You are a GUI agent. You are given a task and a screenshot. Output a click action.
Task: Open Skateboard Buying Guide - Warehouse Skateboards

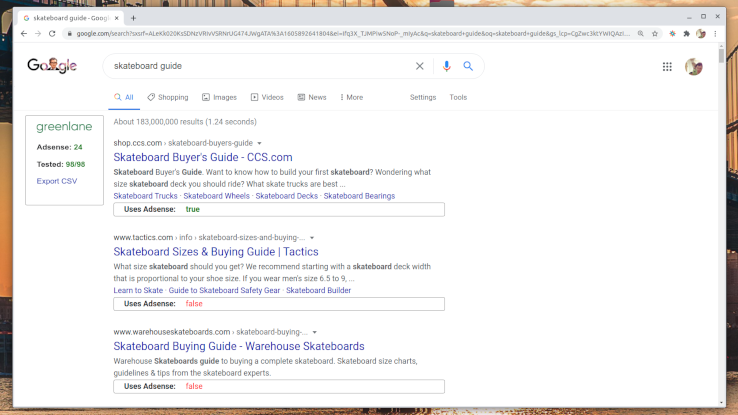coord(239,346)
